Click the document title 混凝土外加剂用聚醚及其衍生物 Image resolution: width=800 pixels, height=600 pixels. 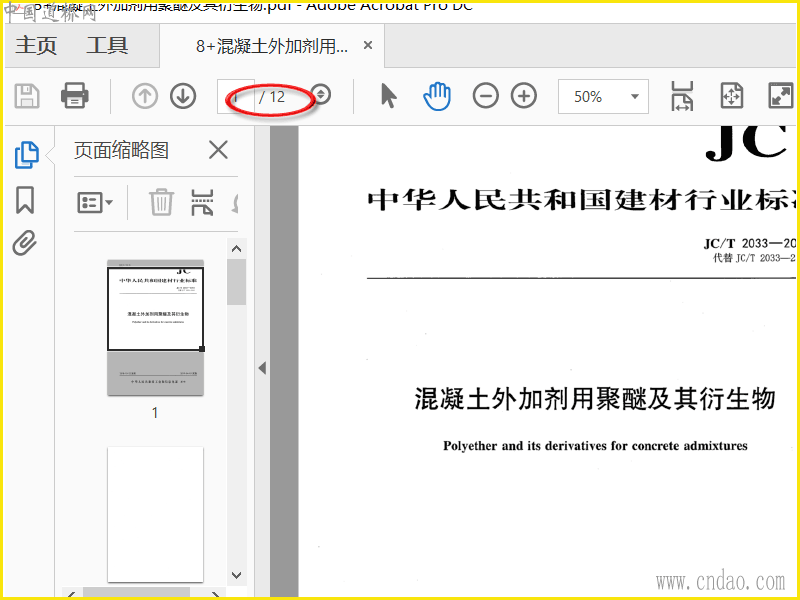tap(595, 398)
